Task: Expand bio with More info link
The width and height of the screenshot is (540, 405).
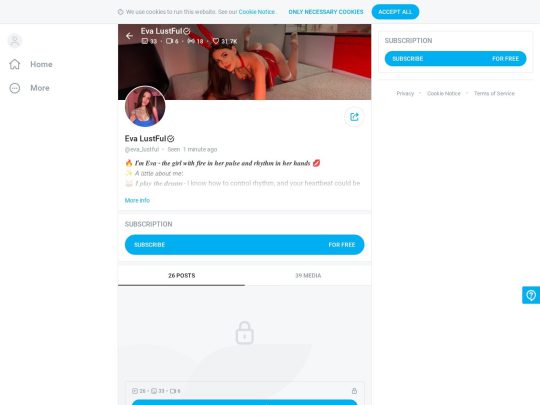Action: click(137, 200)
